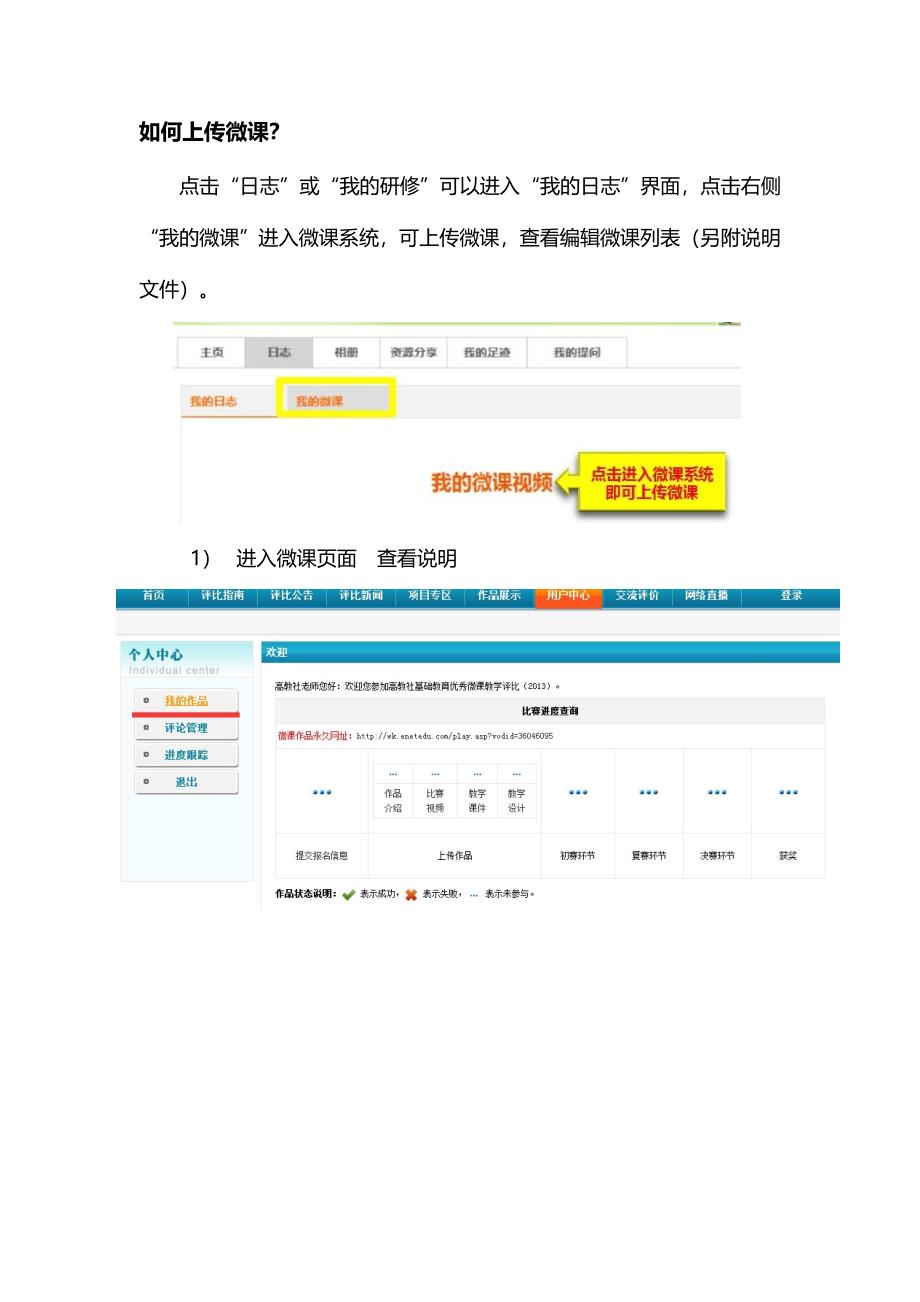Switch to the 我的日志 tab
The height and width of the screenshot is (1302, 920).
pyautogui.click(x=213, y=401)
